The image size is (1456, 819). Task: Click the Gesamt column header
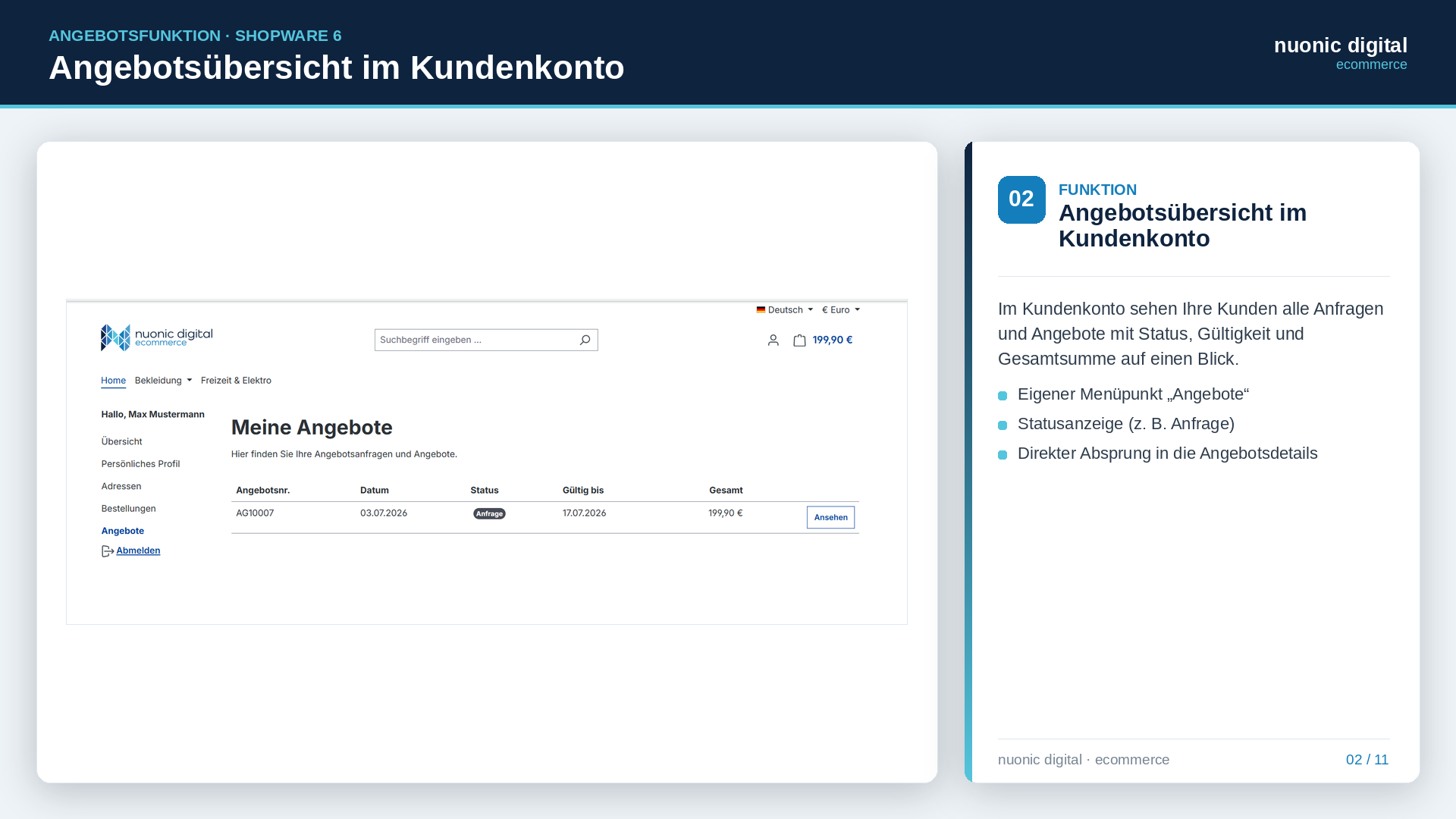(726, 491)
